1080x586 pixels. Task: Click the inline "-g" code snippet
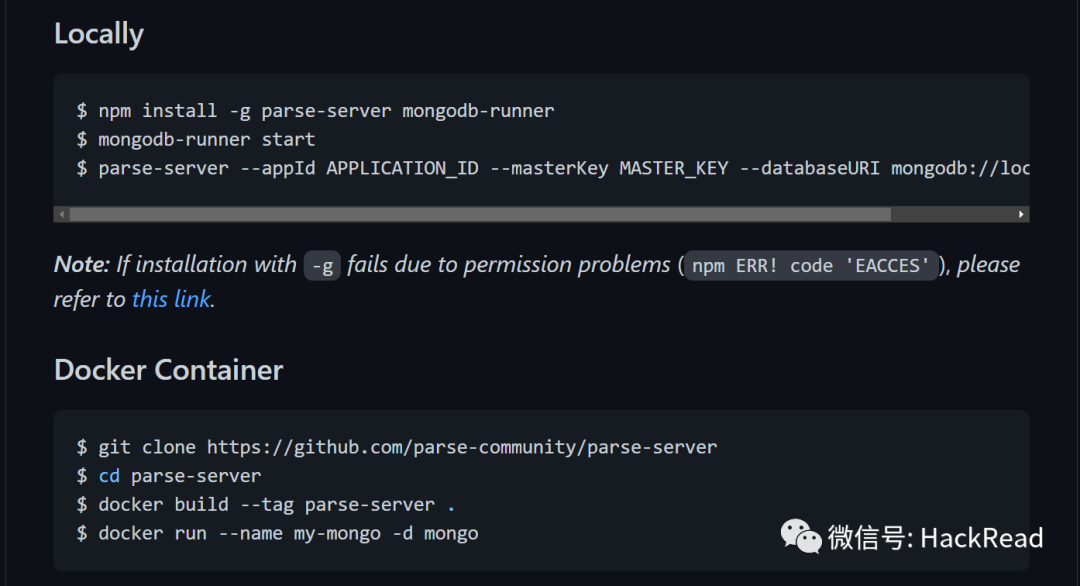[322, 266]
